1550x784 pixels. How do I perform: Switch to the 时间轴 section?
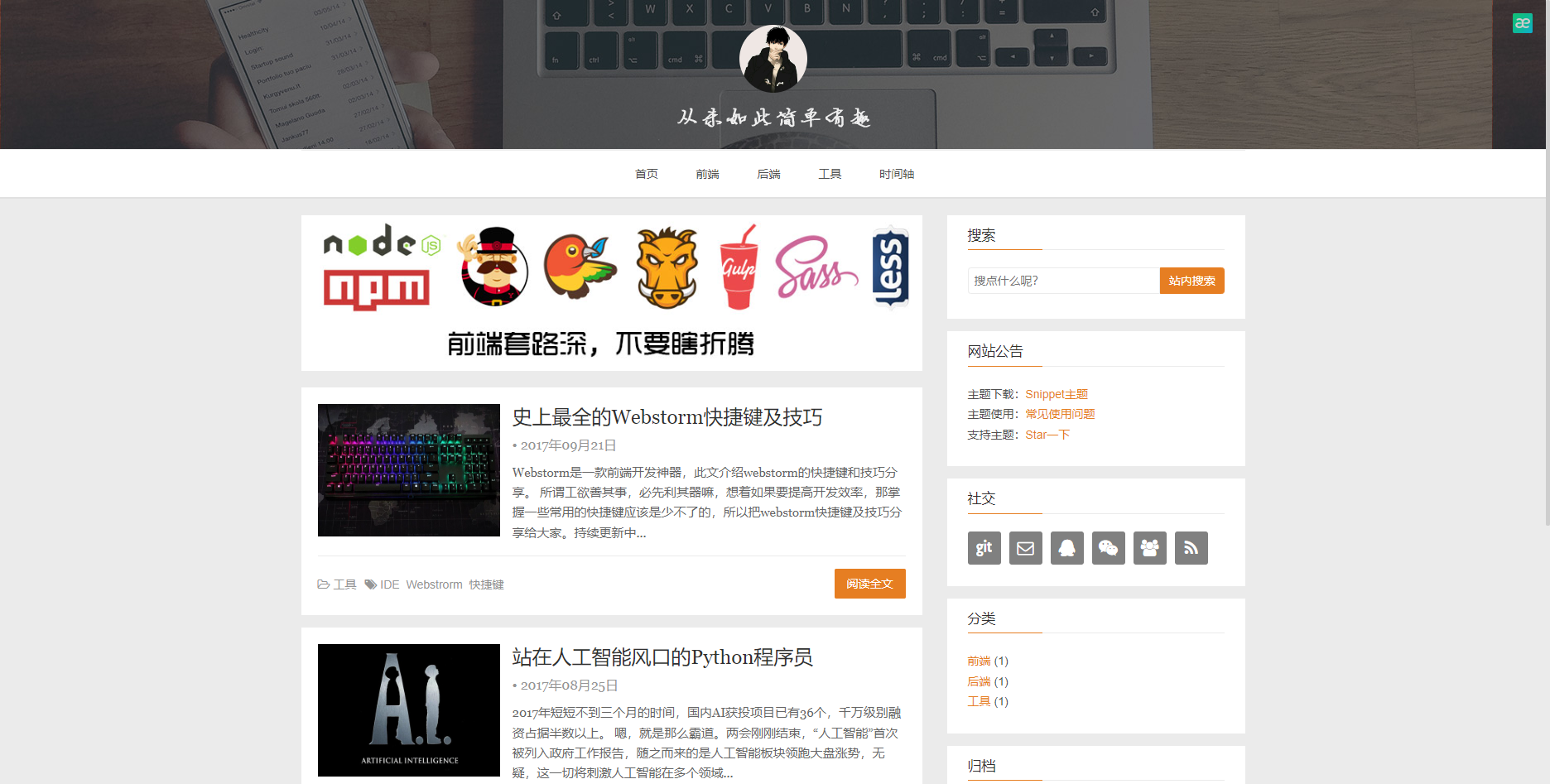tap(897, 173)
